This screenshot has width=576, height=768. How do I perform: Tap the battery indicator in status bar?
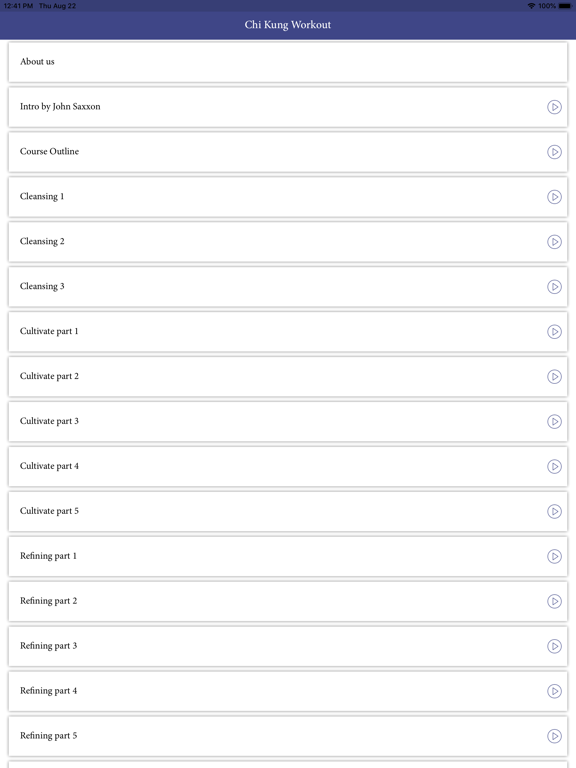click(x=565, y=6)
